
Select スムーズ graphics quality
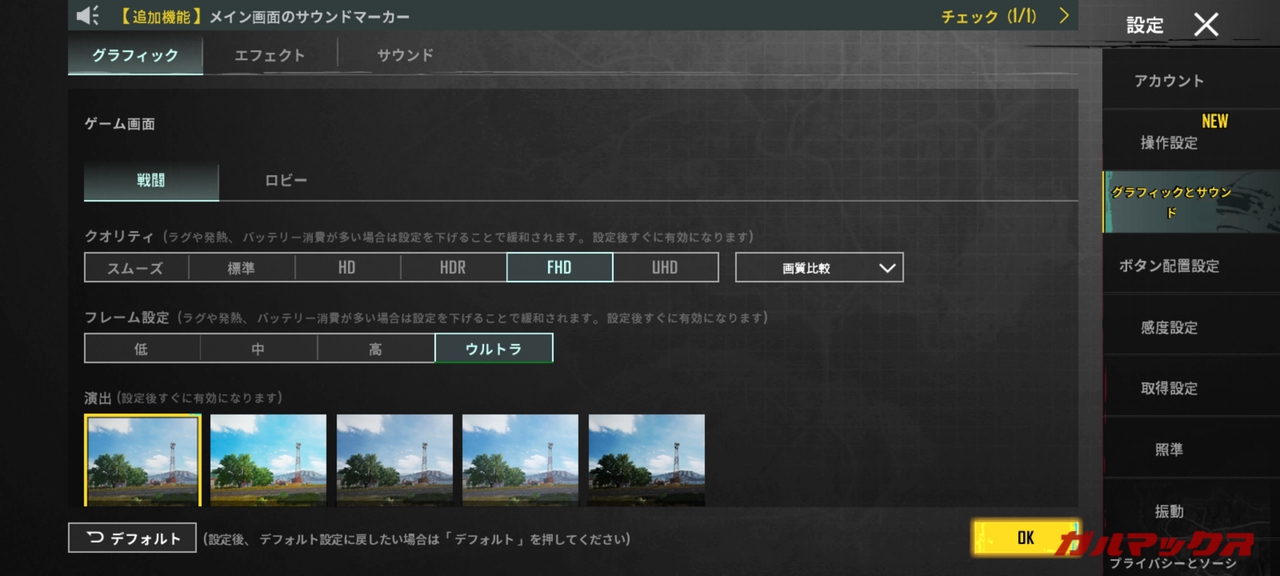click(136, 268)
